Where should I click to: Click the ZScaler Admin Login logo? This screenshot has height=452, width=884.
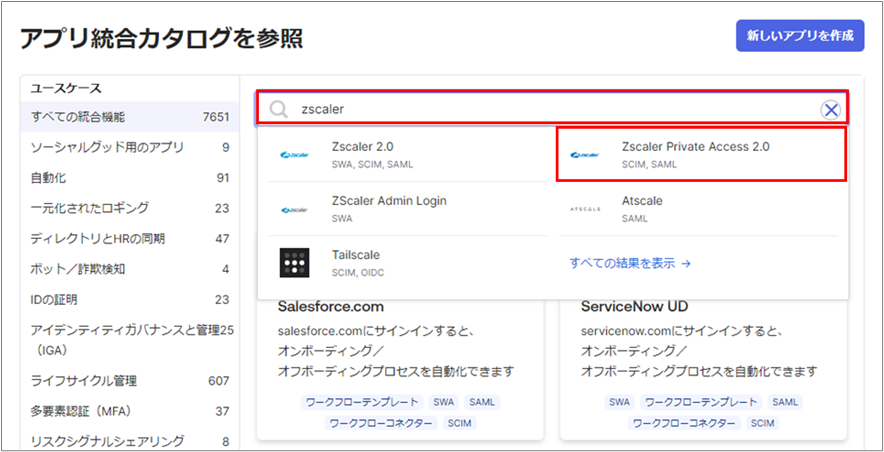point(294,210)
